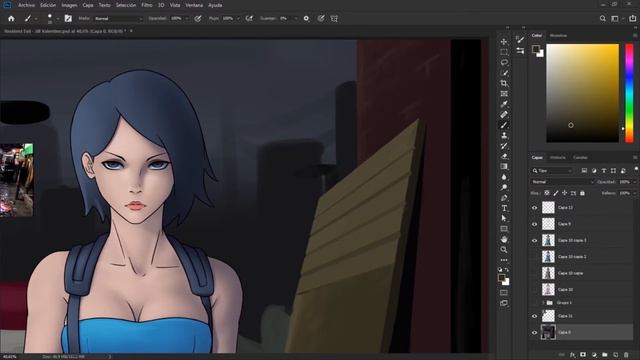This screenshot has width=640, height=360.
Task: Select the Move tool
Action: coord(504,42)
